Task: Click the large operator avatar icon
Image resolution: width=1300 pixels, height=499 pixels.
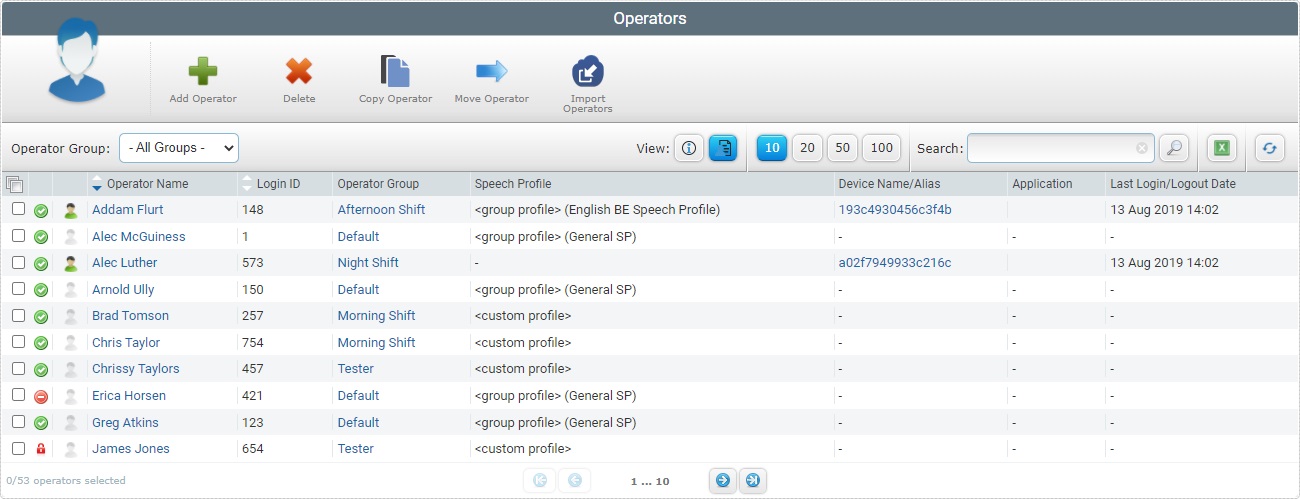Action: (x=76, y=62)
